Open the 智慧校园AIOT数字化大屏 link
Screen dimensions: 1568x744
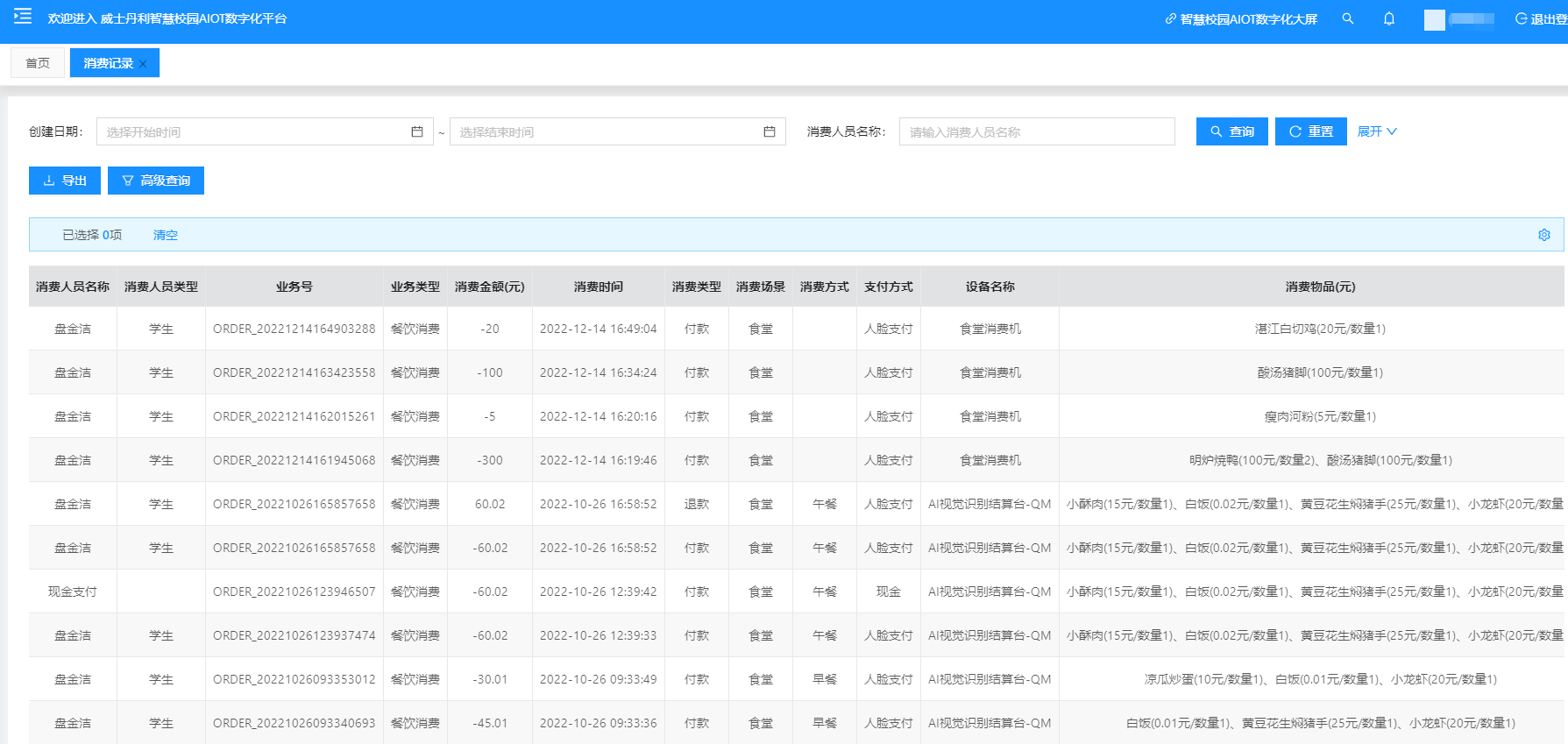coord(1241,19)
